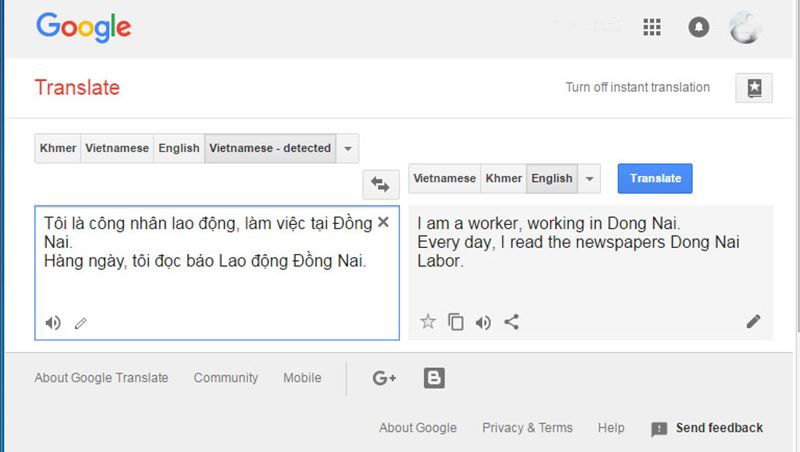Click the blue Translate button
Image resolution: width=800 pixels, height=452 pixels.
tap(655, 179)
